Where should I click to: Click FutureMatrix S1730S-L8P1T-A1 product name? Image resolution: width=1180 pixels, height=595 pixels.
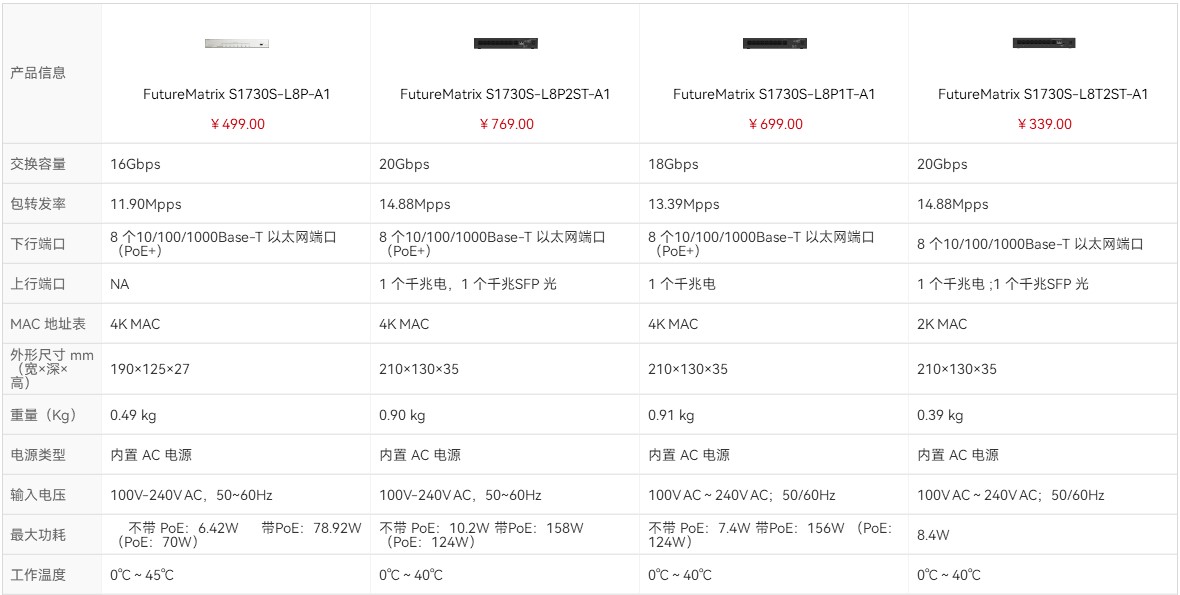tap(774, 94)
